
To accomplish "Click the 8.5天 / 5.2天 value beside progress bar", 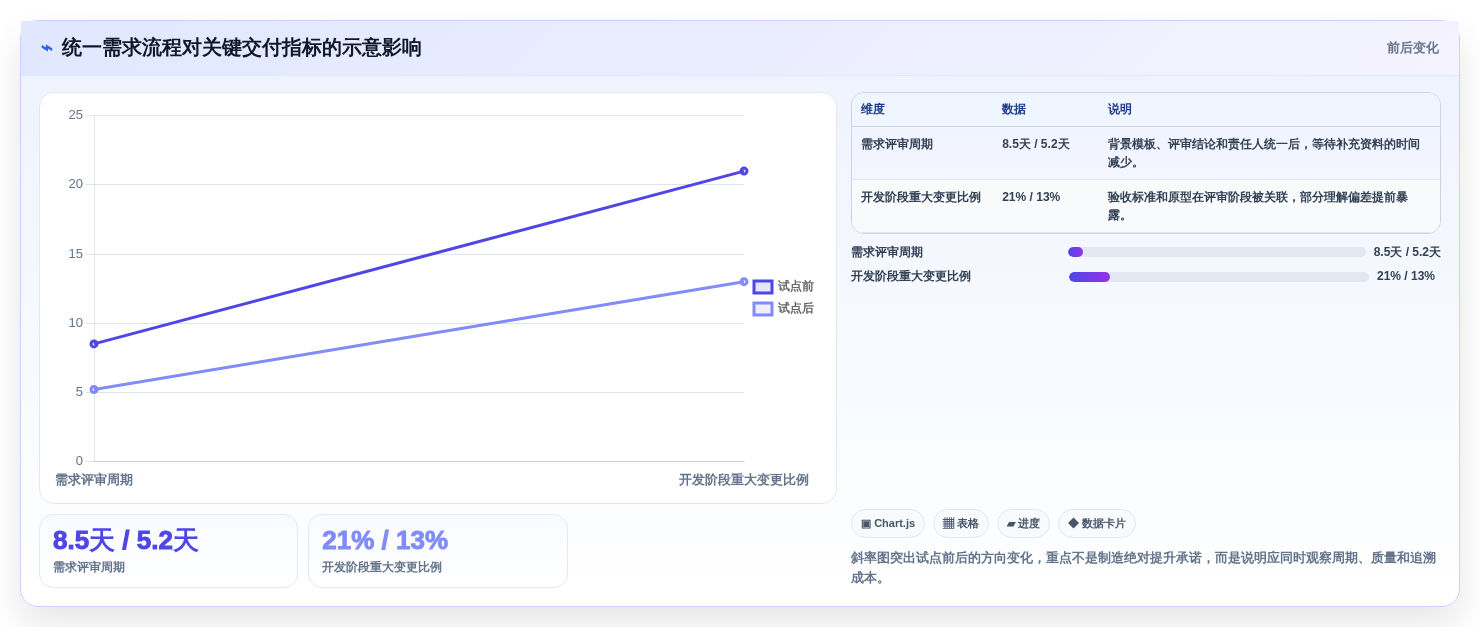I will [x=1407, y=252].
